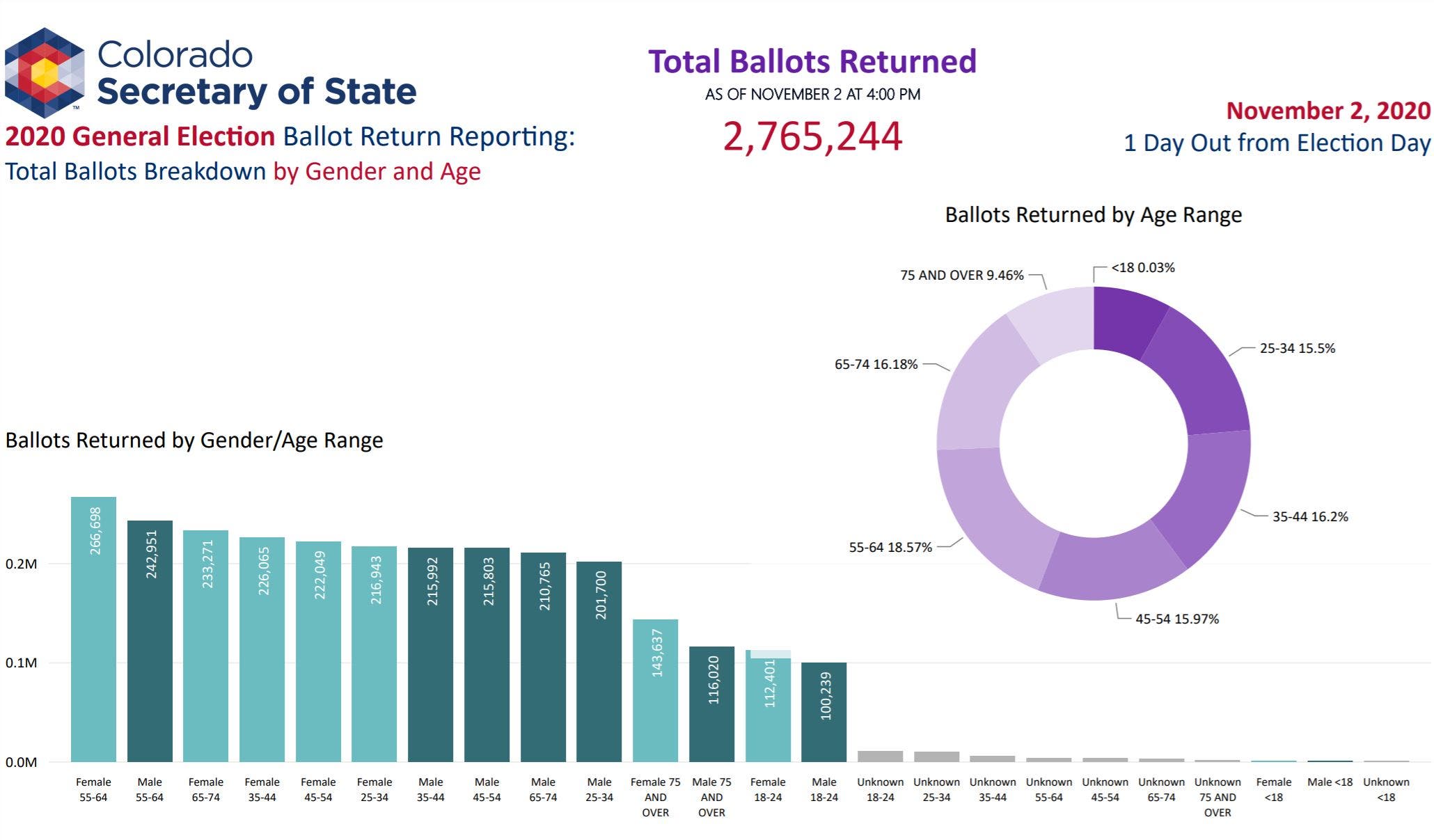Select the Female 55-64 bar showing 266,698
Viewport: 1434px width, 840px height.
(93, 629)
